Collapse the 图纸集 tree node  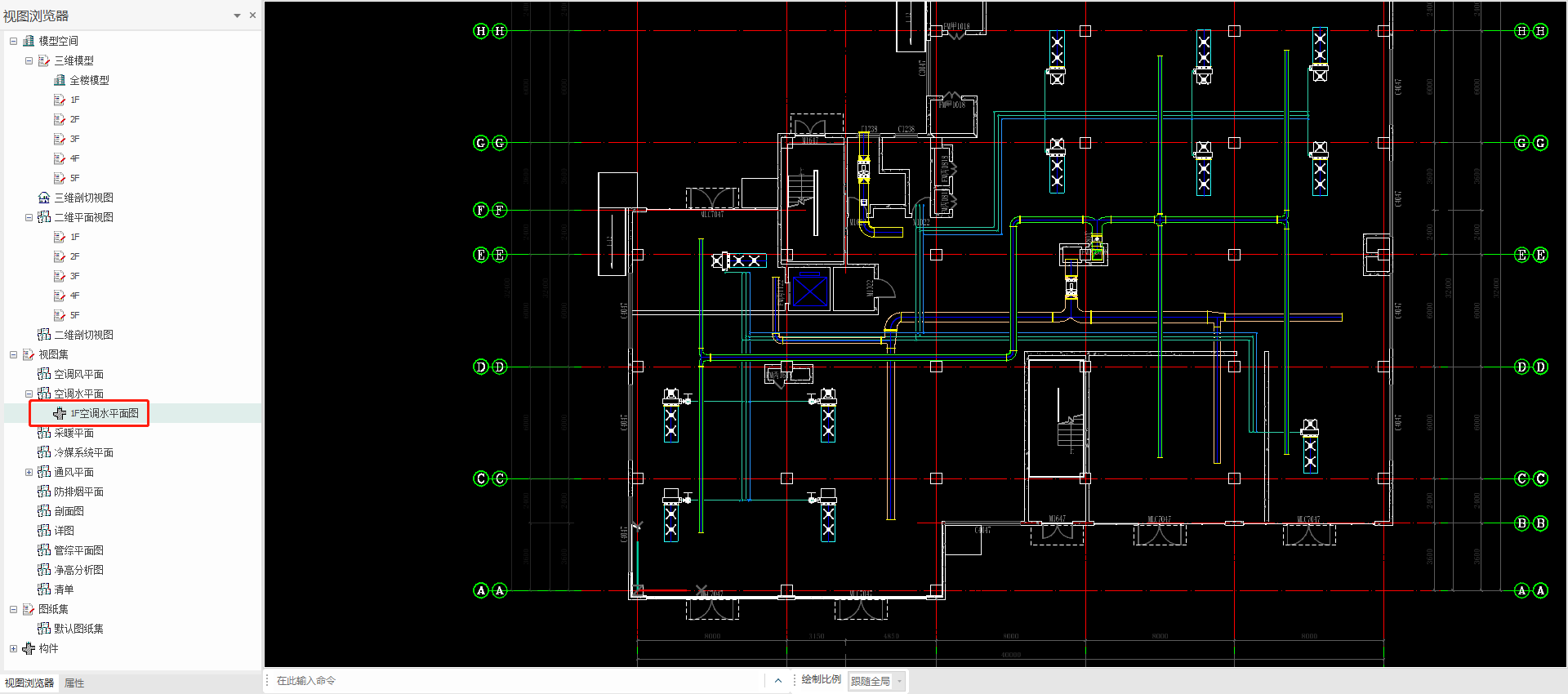pos(13,609)
